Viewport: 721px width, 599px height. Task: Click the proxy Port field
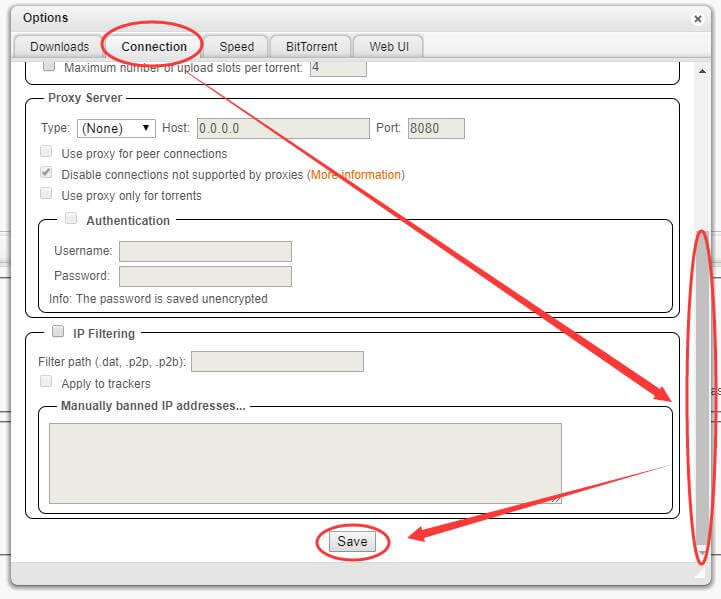pyautogui.click(x=436, y=128)
